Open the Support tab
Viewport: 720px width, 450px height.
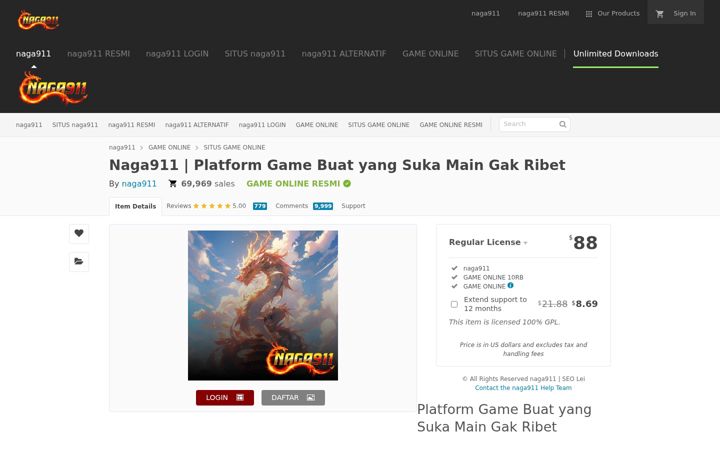(353, 206)
